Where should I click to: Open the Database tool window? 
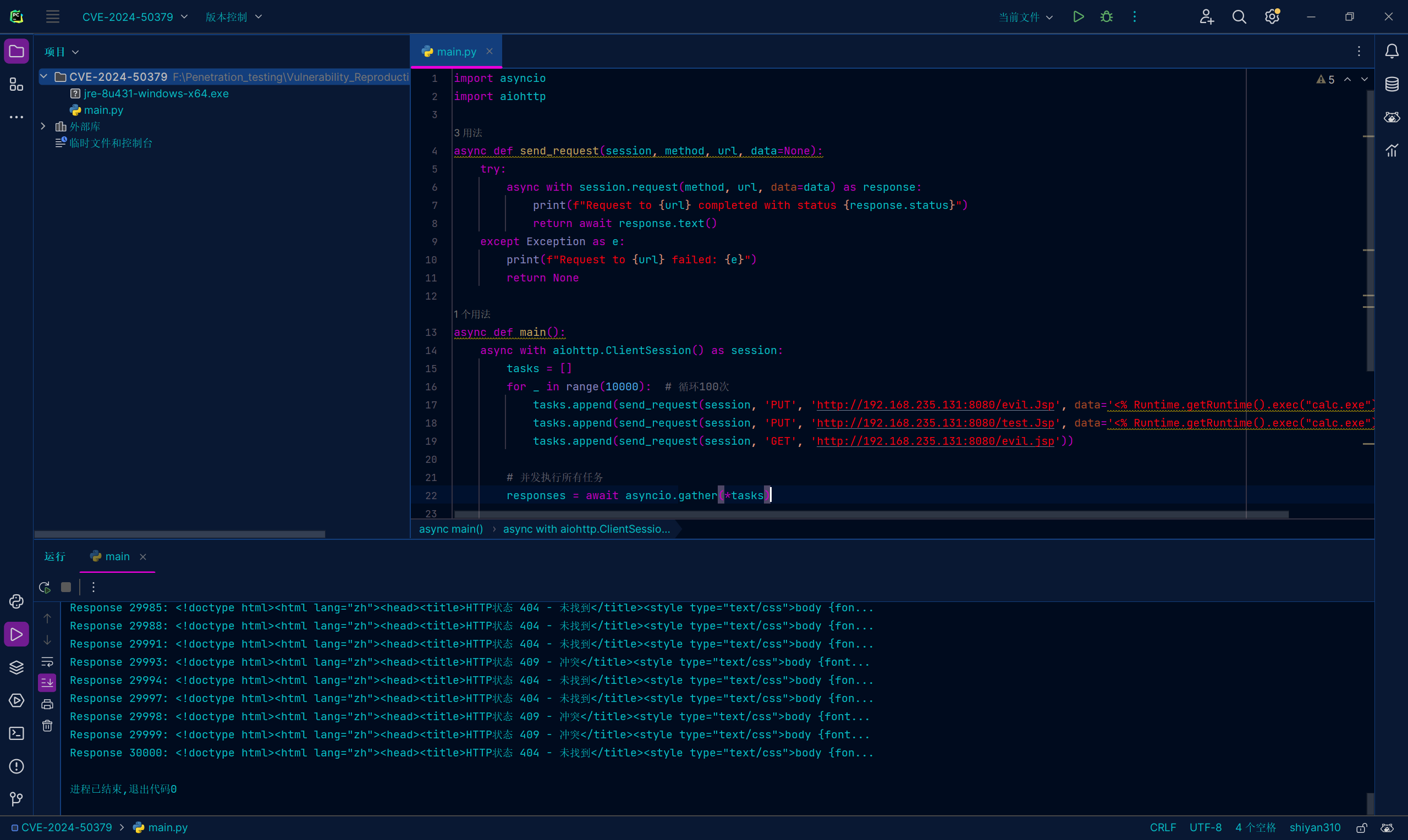(1391, 84)
